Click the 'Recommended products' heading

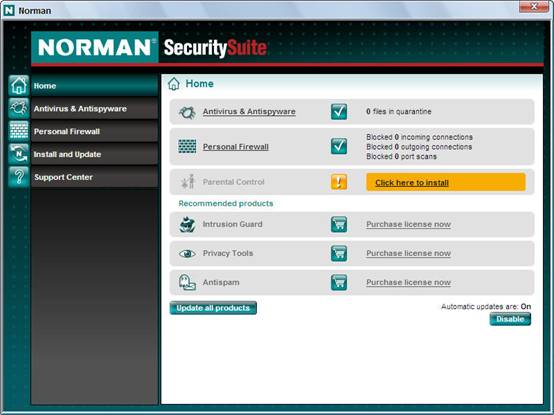click(x=226, y=203)
